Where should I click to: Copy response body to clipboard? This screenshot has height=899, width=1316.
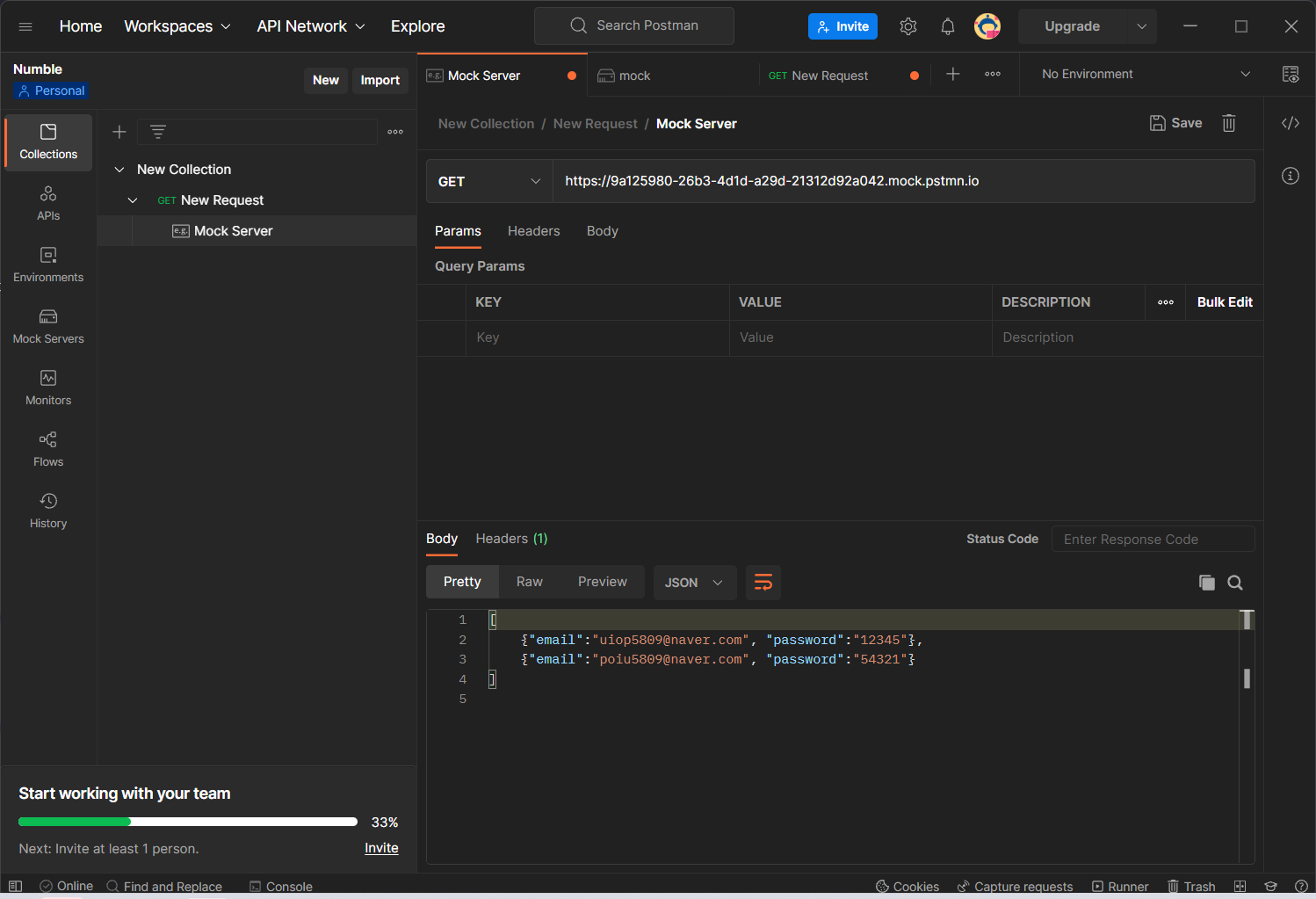pyautogui.click(x=1207, y=583)
